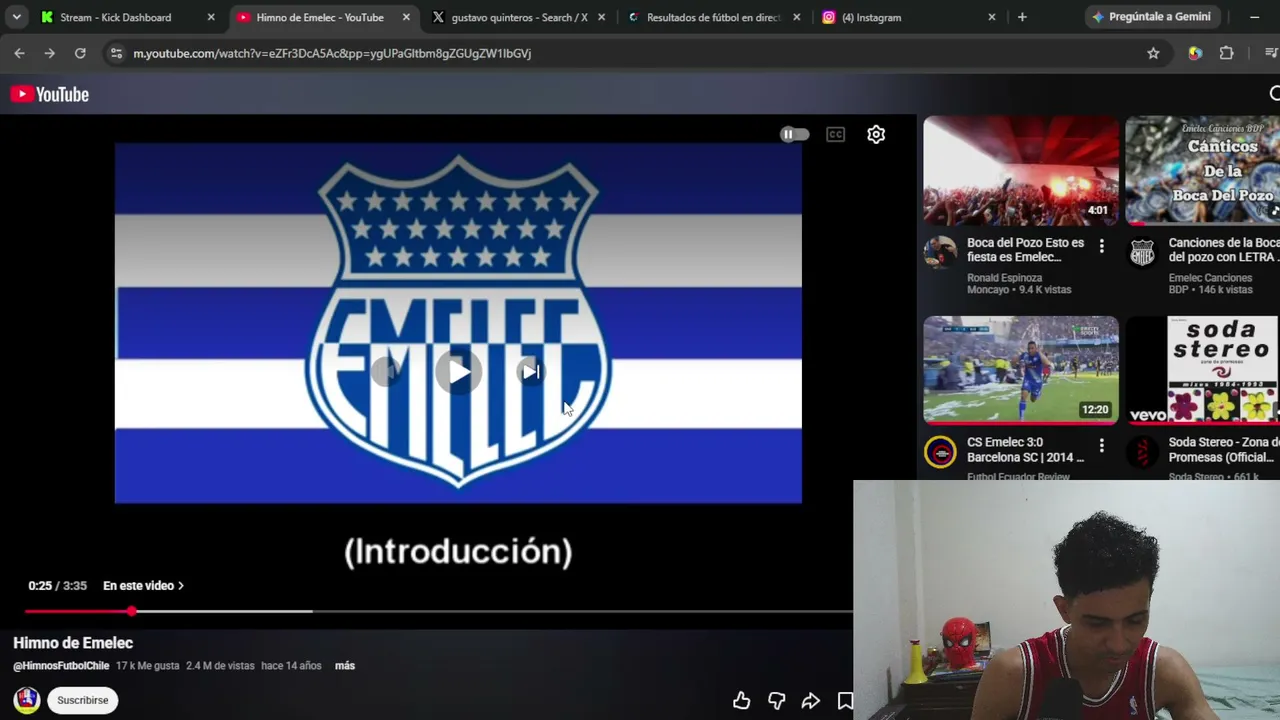
Task: Open the options menu for CS Emelec 3:0 video
Action: (x=1102, y=446)
